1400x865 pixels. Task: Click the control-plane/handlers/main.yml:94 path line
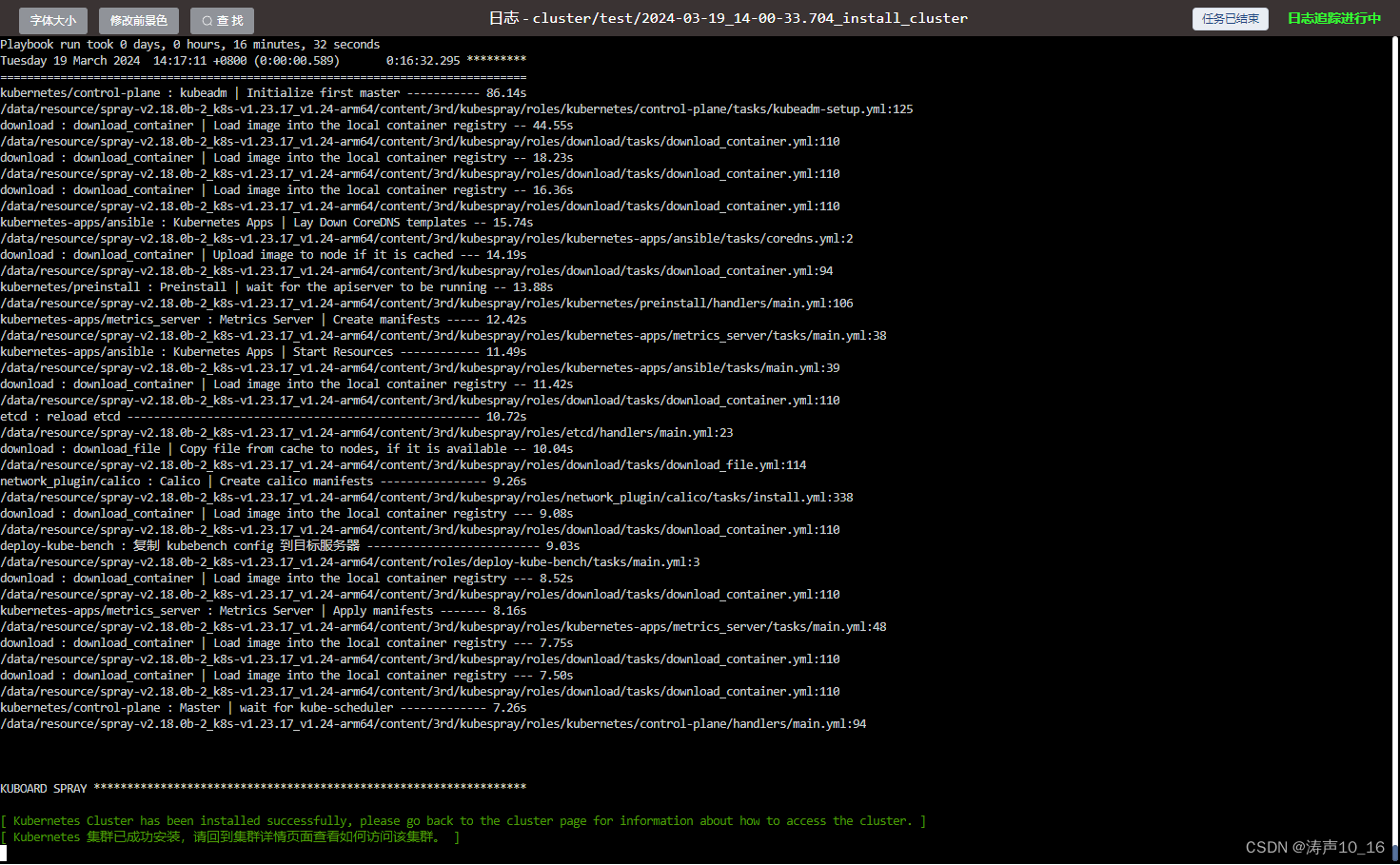pos(433,724)
